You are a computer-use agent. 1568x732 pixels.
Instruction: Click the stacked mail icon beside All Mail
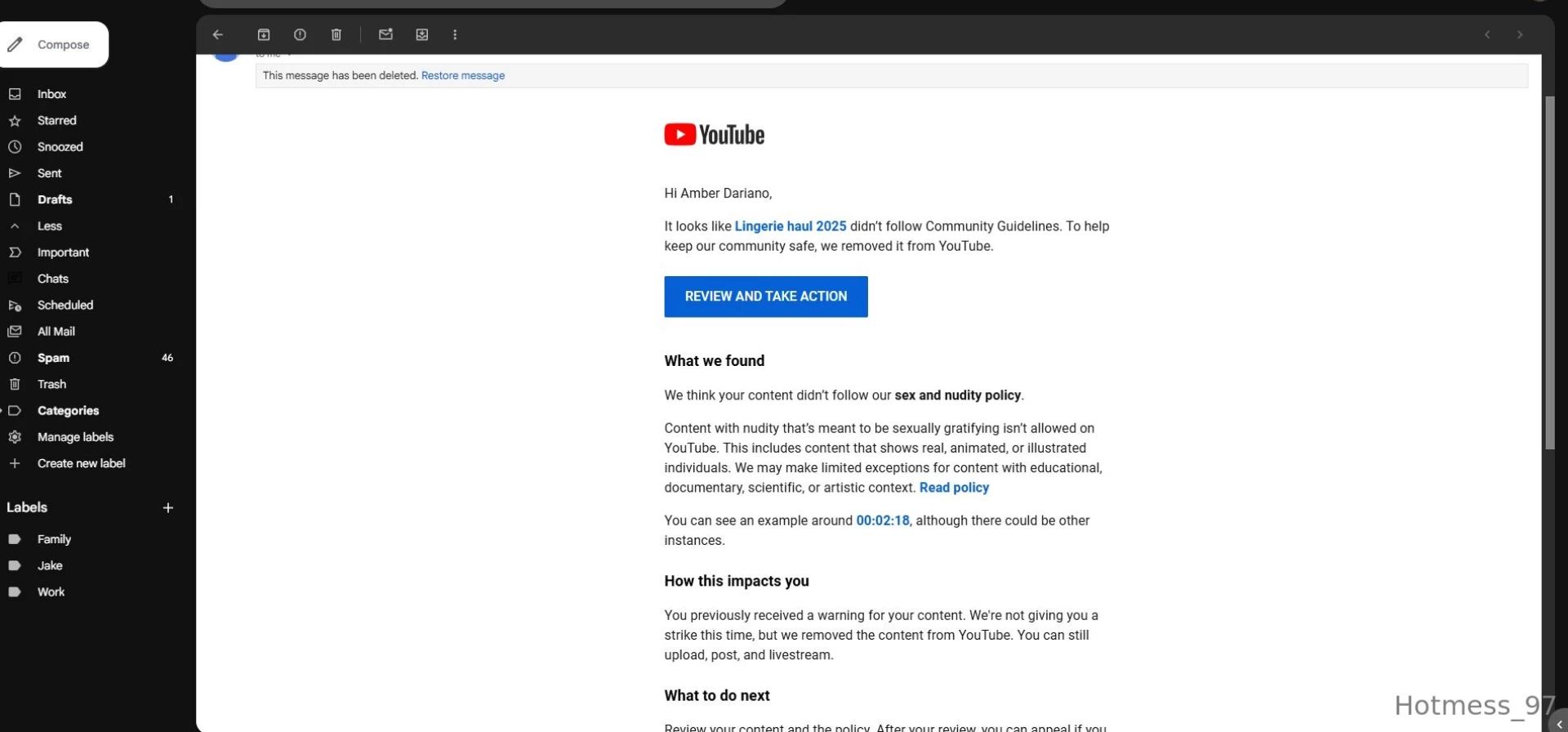15,331
